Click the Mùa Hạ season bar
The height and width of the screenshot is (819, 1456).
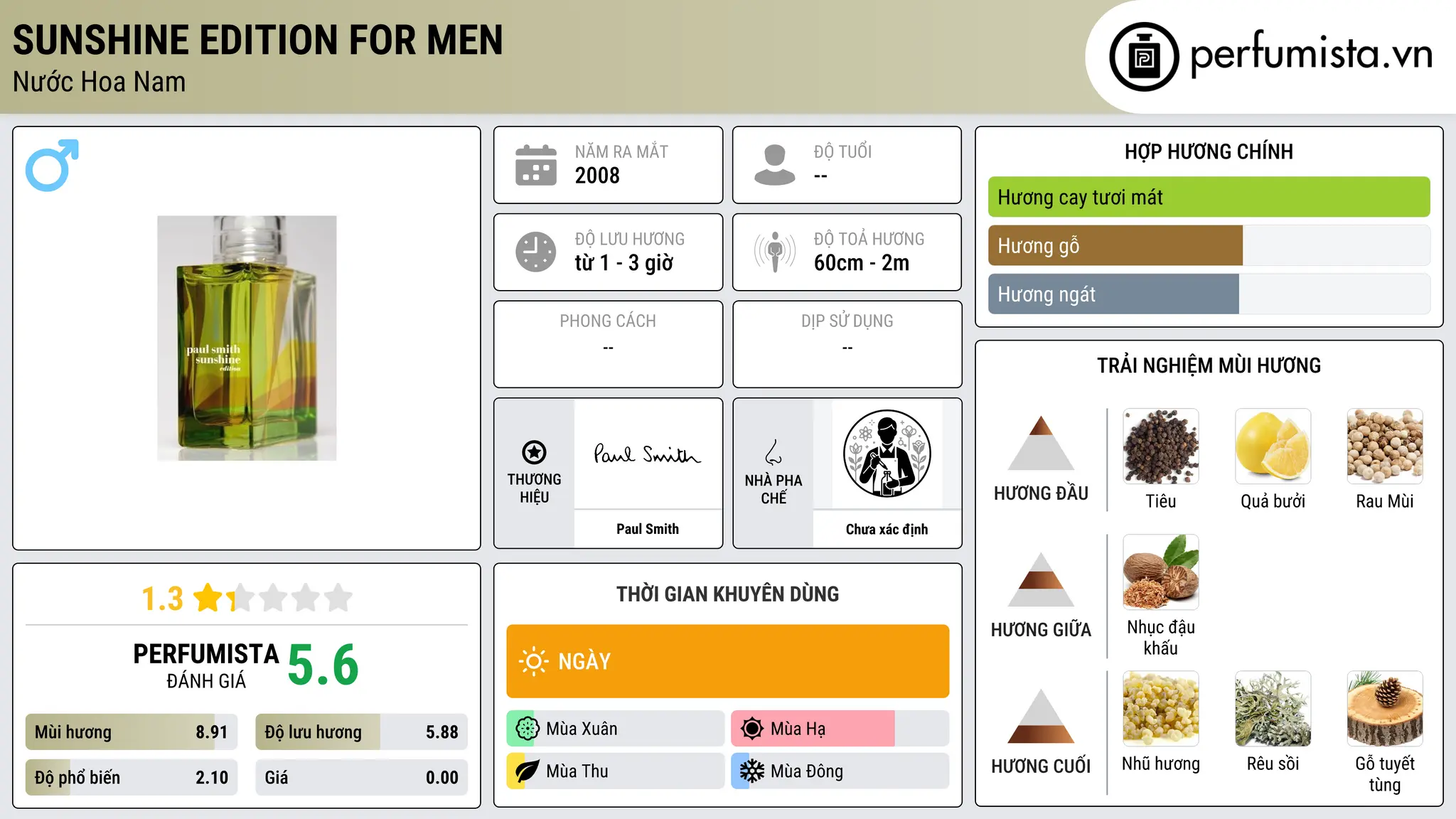[x=840, y=729]
